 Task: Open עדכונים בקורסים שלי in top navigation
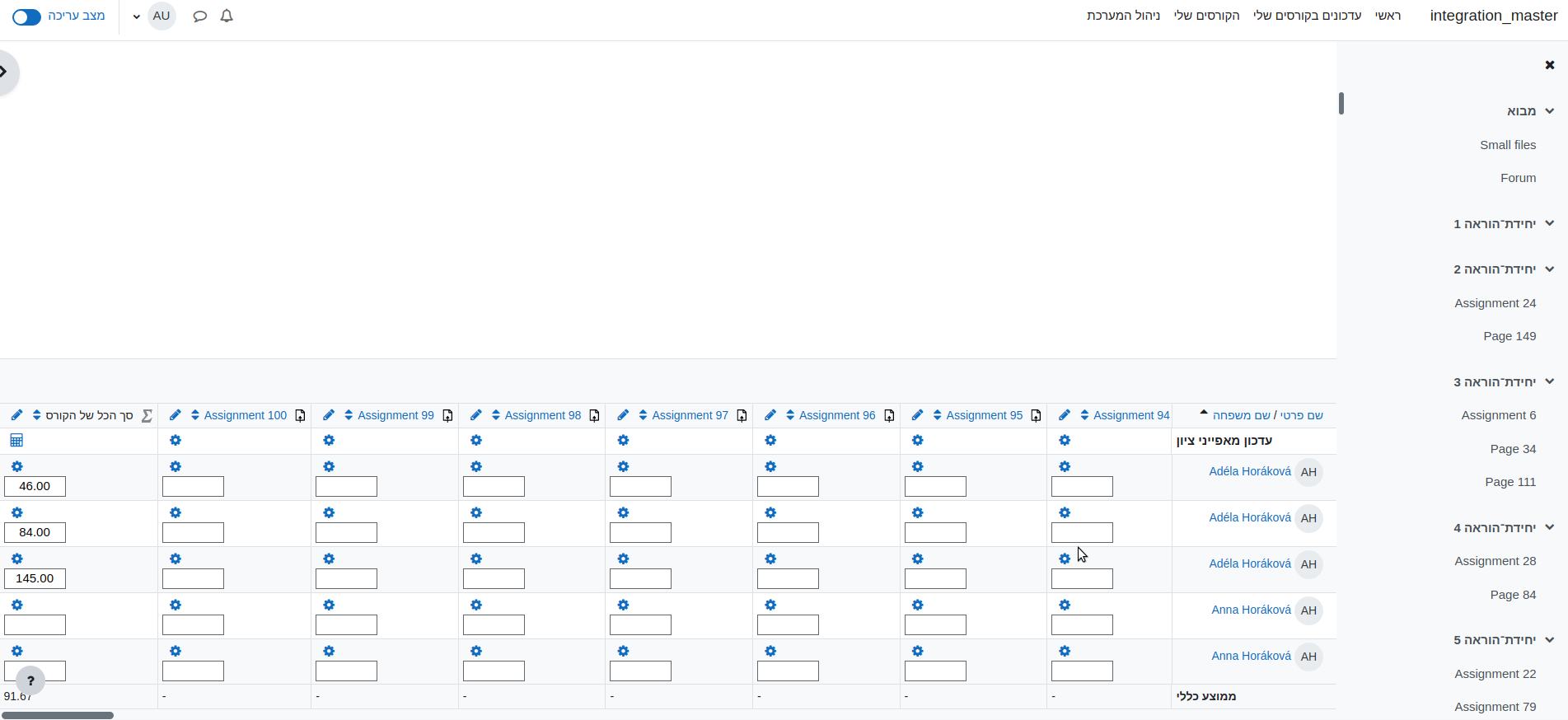(x=1308, y=16)
